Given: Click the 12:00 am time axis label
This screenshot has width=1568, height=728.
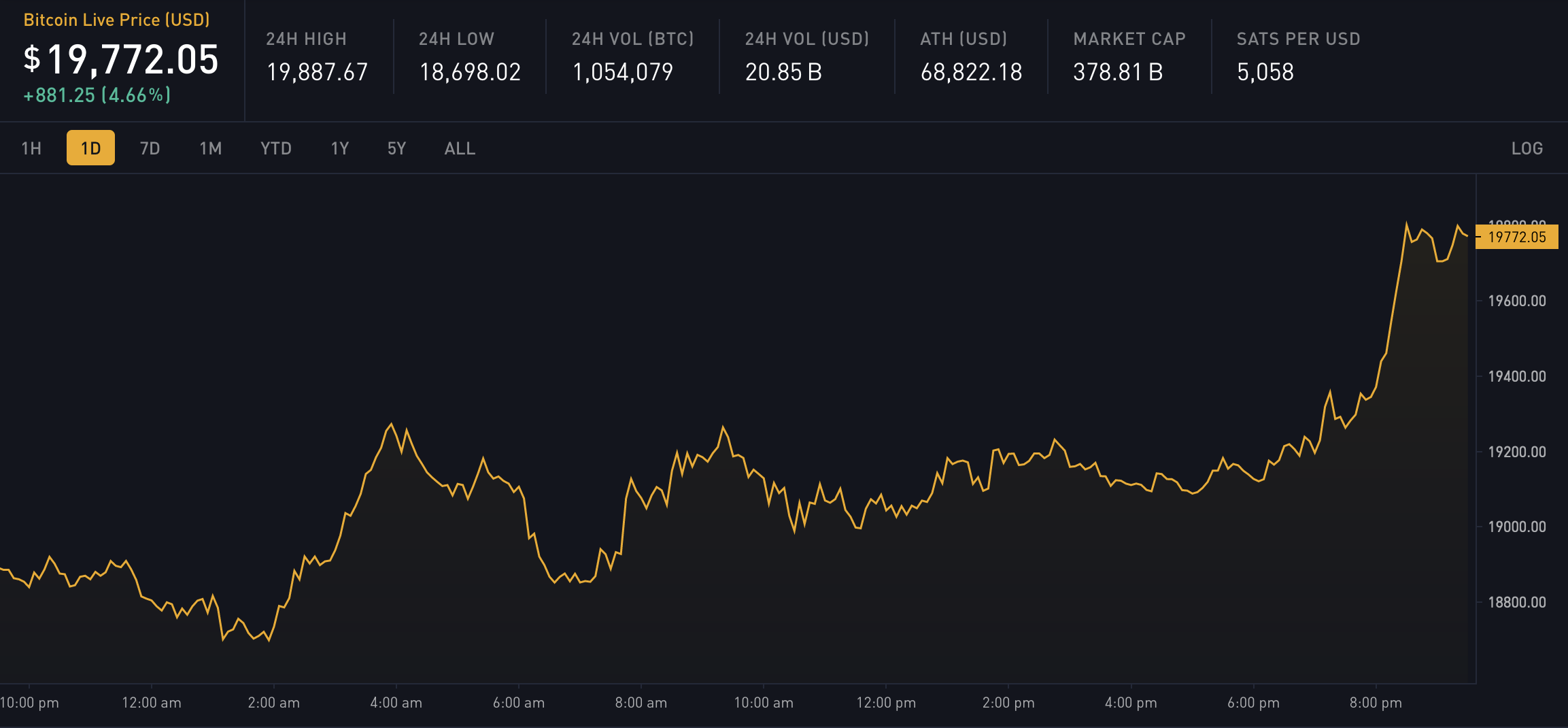Looking at the screenshot, I should (x=152, y=703).
